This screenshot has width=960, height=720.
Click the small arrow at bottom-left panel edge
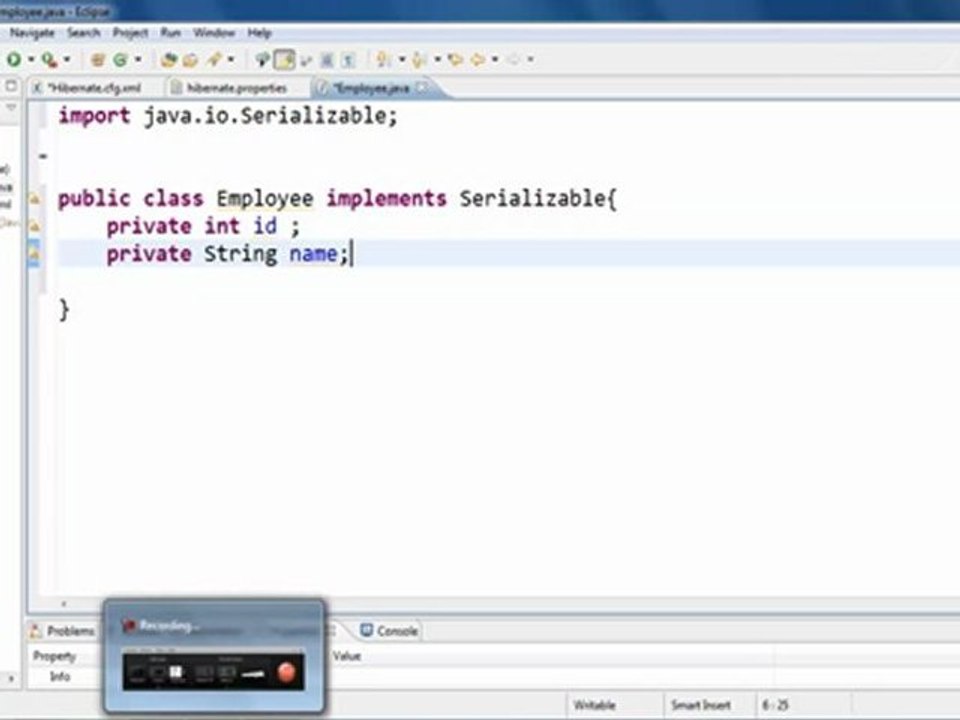pyautogui.click(x=10, y=678)
